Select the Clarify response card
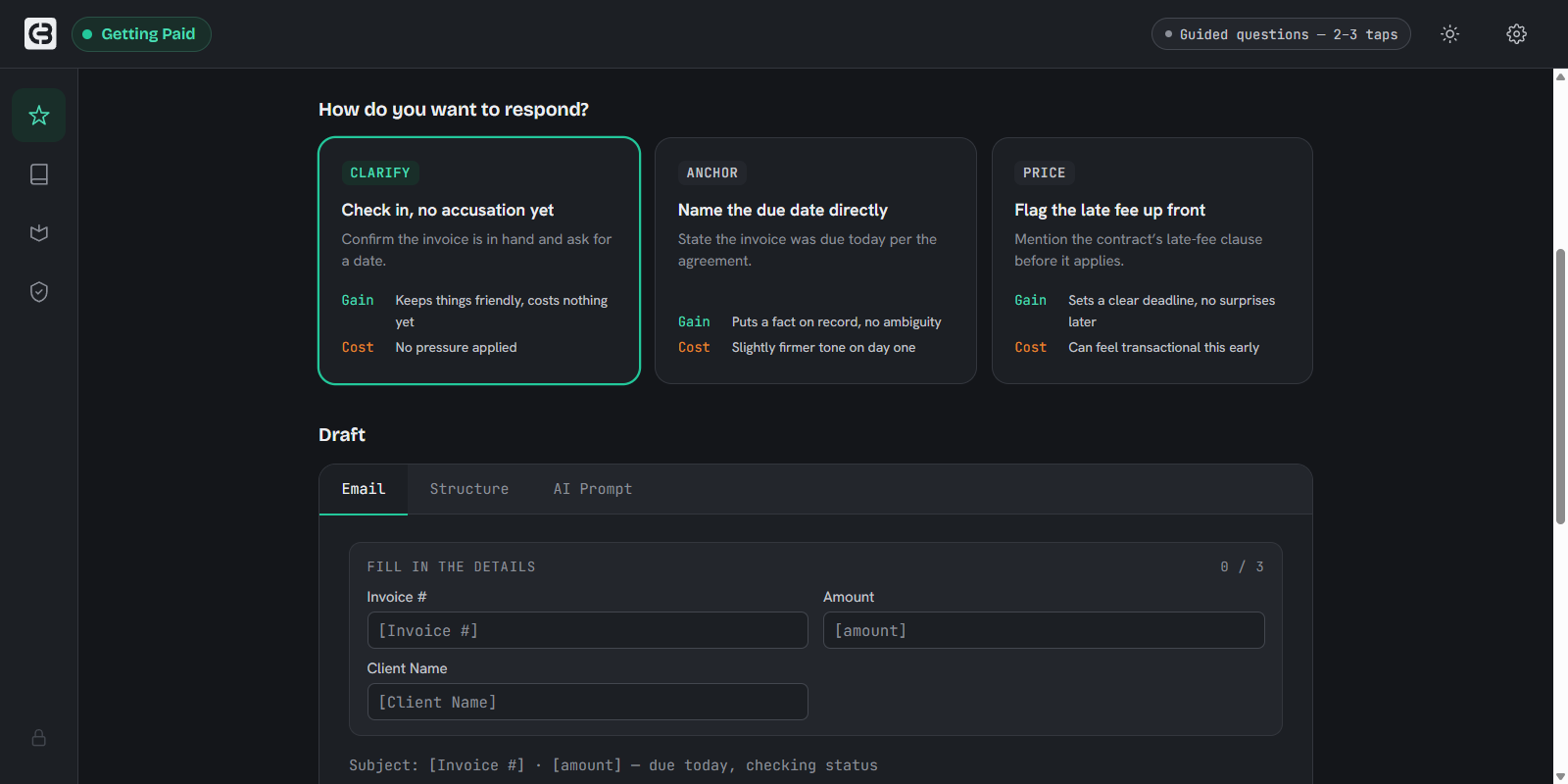Image resolution: width=1568 pixels, height=784 pixels. pyautogui.click(x=479, y=261)
